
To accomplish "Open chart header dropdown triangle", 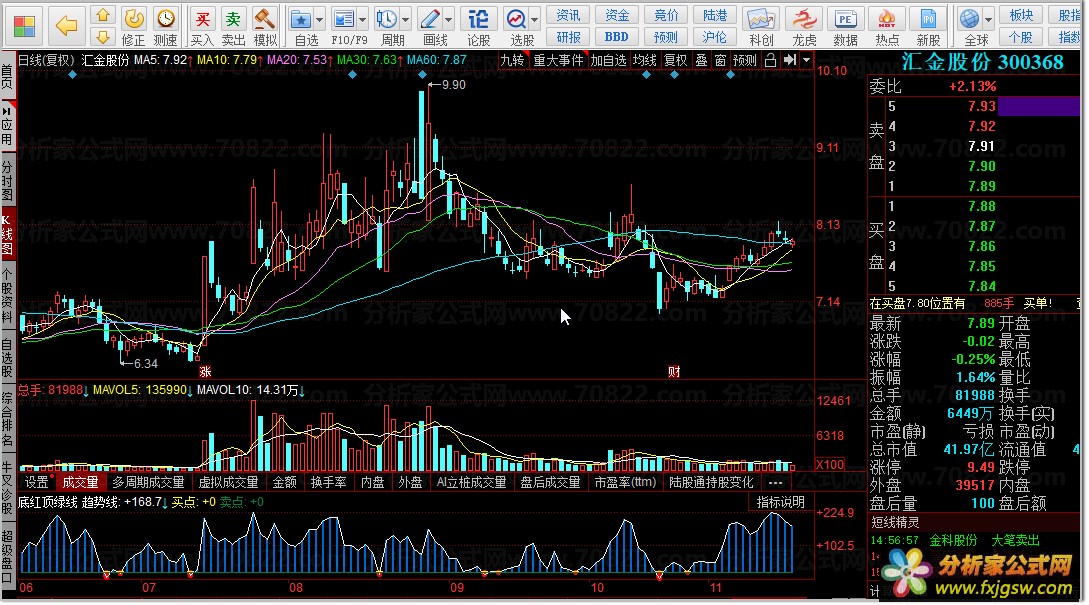I will (806, 60).
